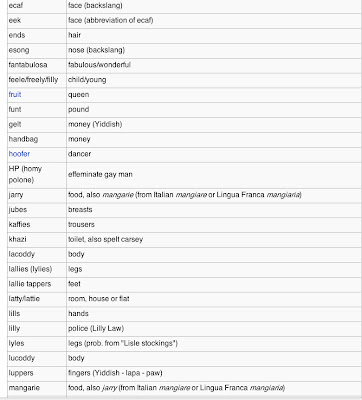Select the 'feele/freely/filly' cell

tap(37, 80)
